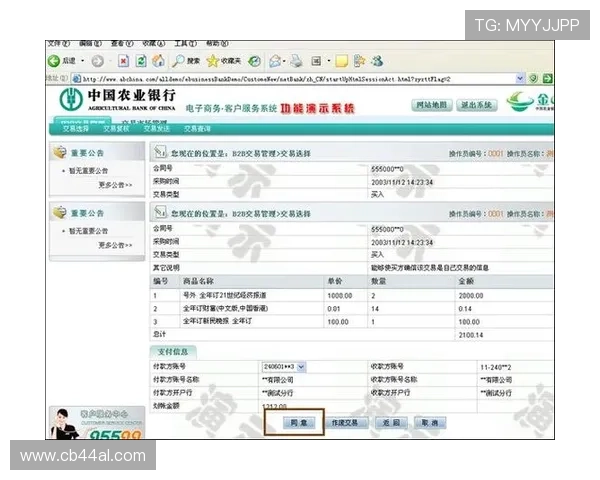This screenshot has width=600, height=480.
Task: Click the amount 0.14 in row 2
Action: pos(465,309)
